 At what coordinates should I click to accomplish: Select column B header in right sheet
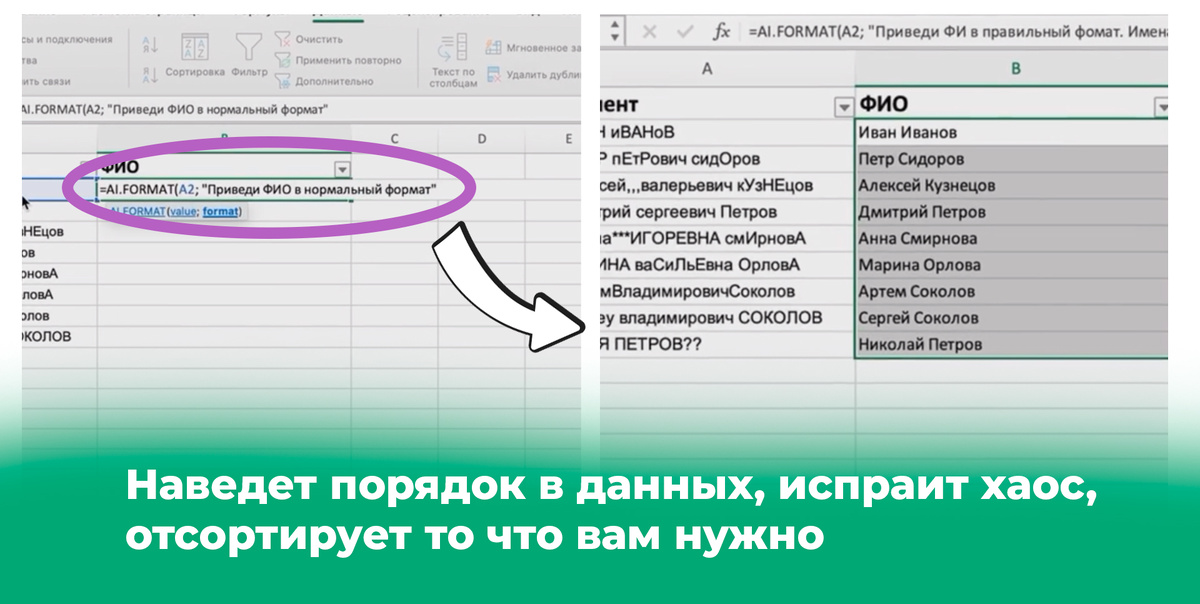coord(1014,69)
